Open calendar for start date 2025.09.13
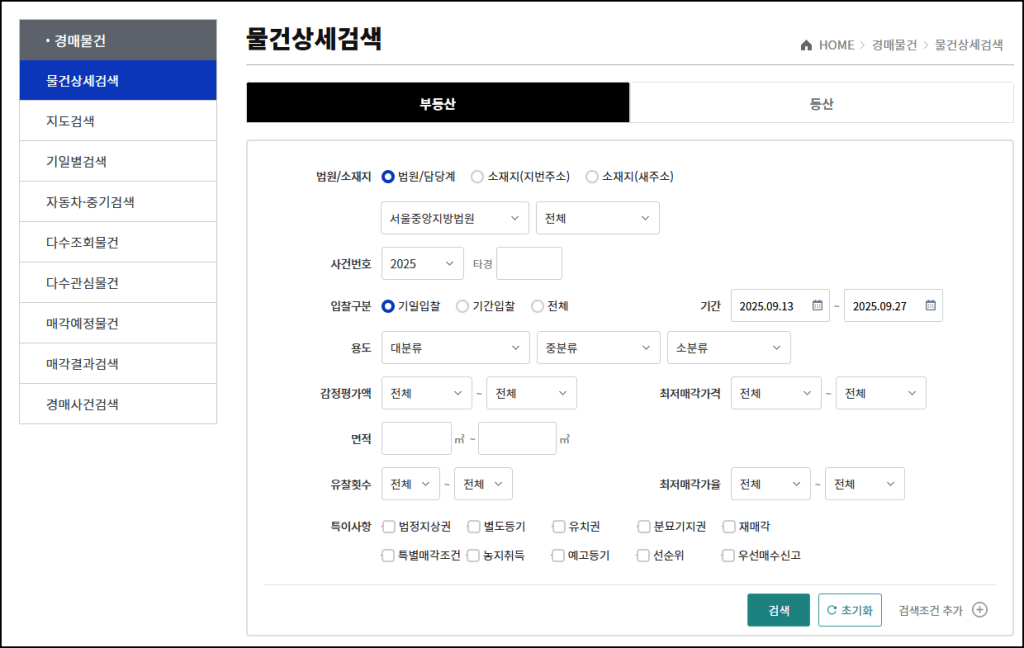Screen dimensions: 1024x648 coord(817,306)
